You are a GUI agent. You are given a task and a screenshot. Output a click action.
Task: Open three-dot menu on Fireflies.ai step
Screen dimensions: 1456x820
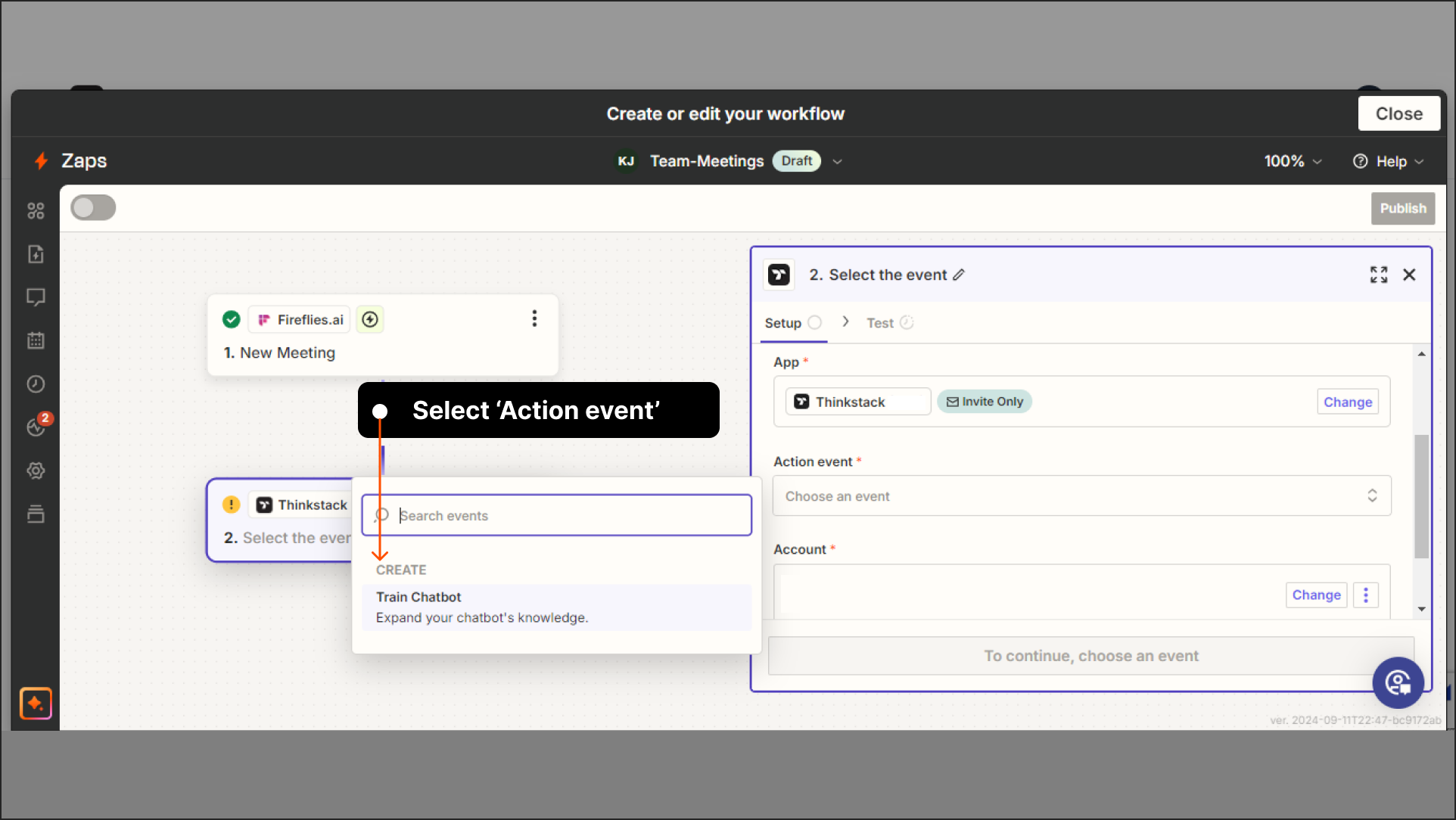pyautogui.click(x=534, y=318)
